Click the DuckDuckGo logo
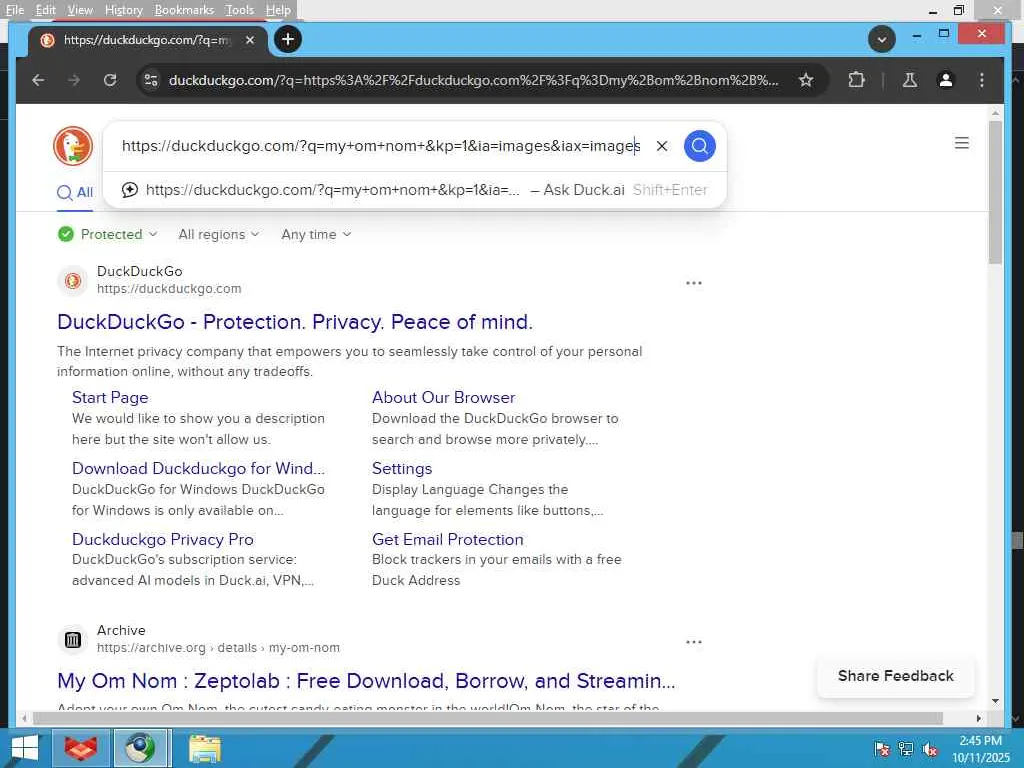The image size is (1024, 768). point(73,146)
